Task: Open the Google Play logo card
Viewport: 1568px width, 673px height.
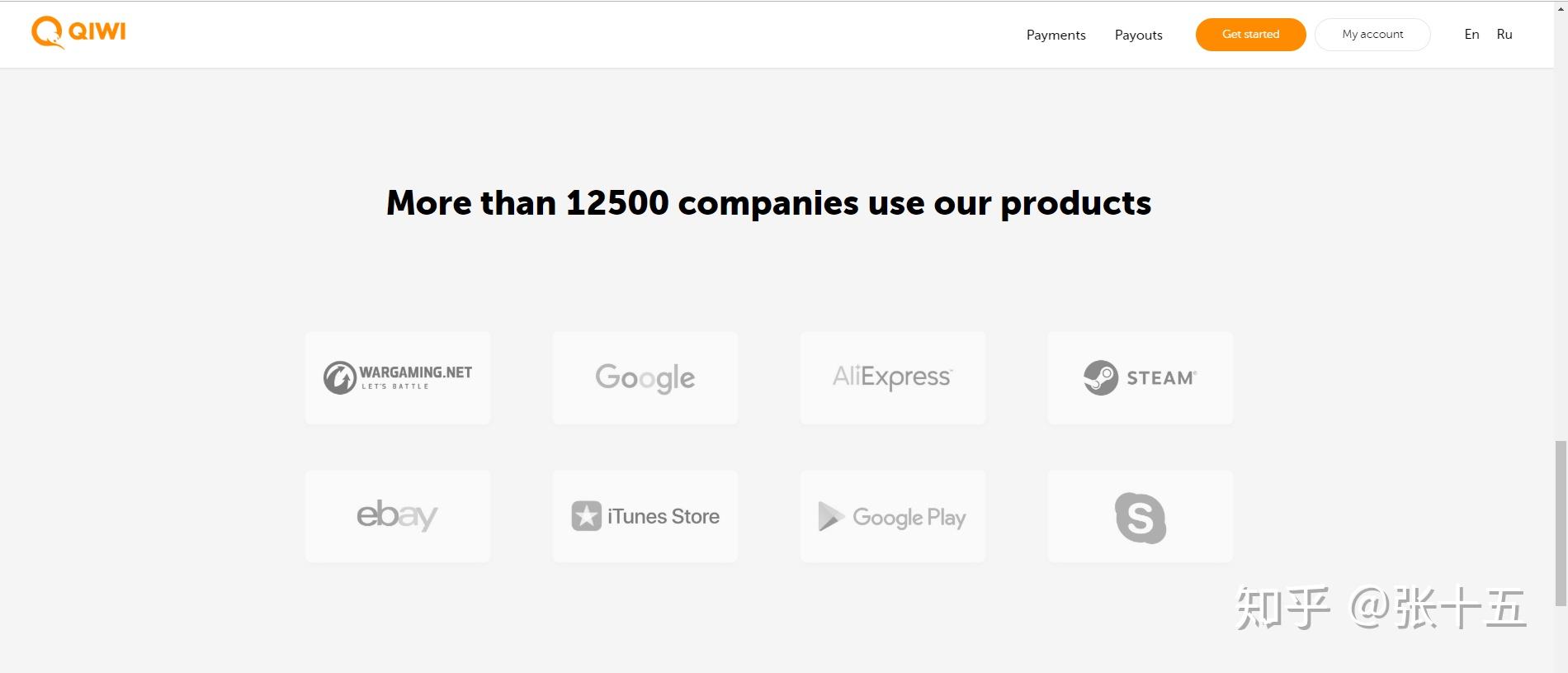Action: click(x=893, y=516)
